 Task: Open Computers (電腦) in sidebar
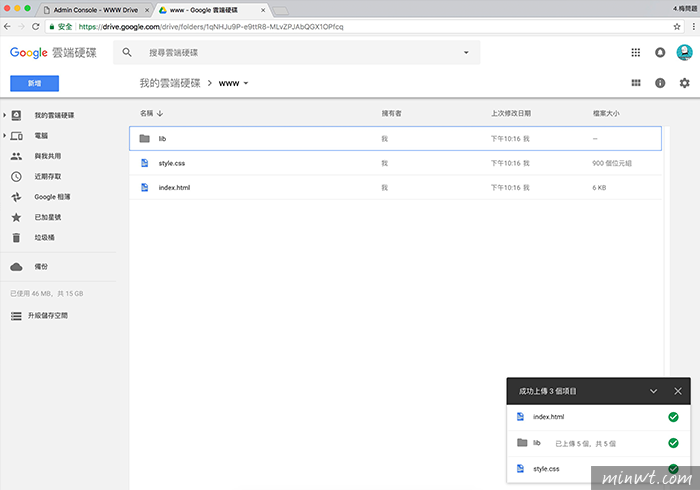[41, 136]
